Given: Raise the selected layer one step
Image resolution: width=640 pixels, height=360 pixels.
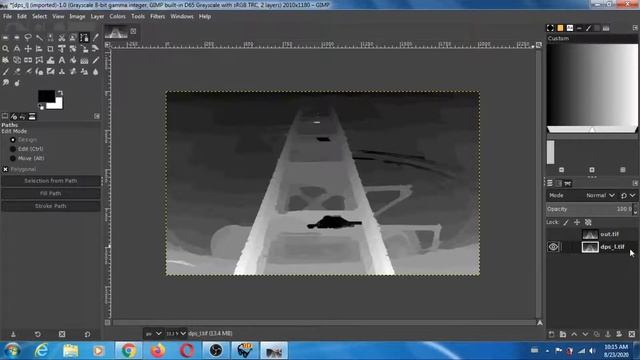Looking at the screenshot, I should tap(574, 334).
